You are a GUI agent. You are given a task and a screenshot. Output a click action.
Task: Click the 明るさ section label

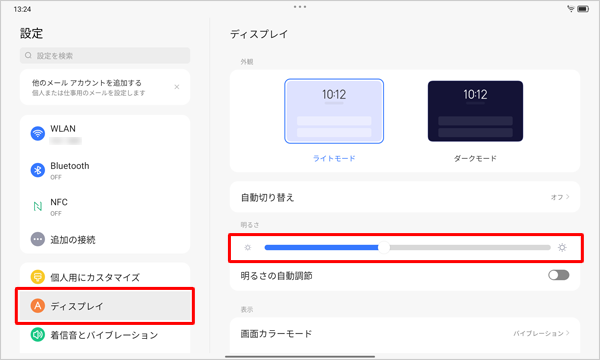pyautogui.click(x=250, y=225)
